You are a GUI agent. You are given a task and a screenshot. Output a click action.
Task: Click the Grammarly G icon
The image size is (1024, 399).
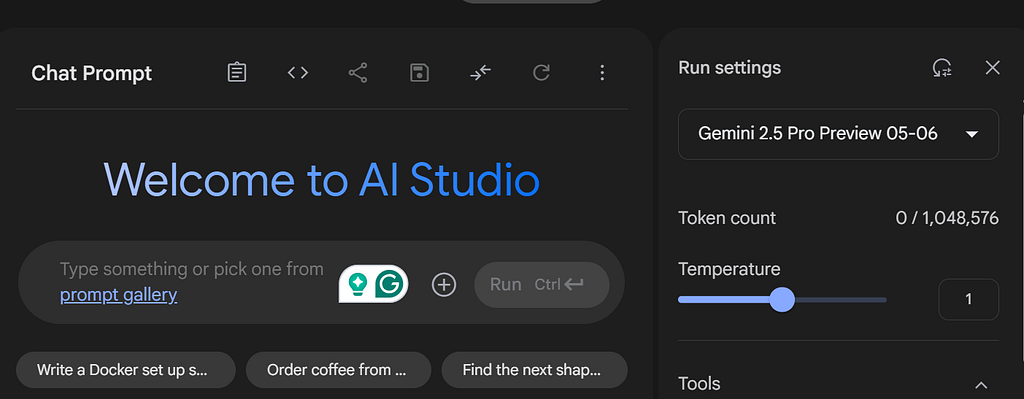point(389,284)
